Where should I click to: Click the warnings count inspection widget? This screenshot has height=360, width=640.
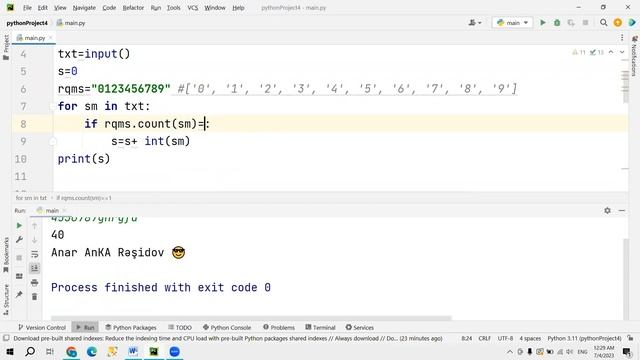[x=579, y=52]
